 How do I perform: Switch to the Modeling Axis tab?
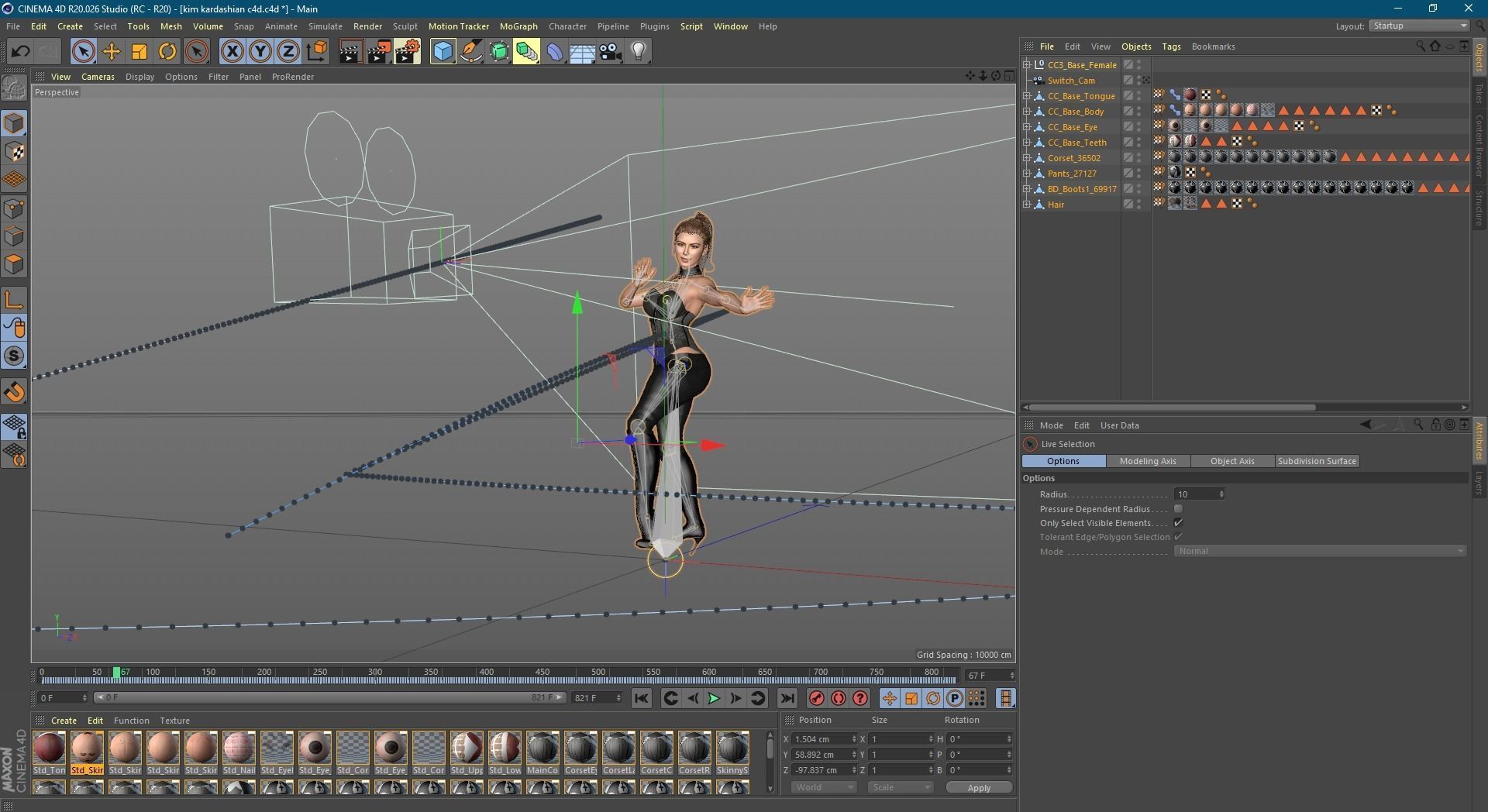tap(1148, 461)
